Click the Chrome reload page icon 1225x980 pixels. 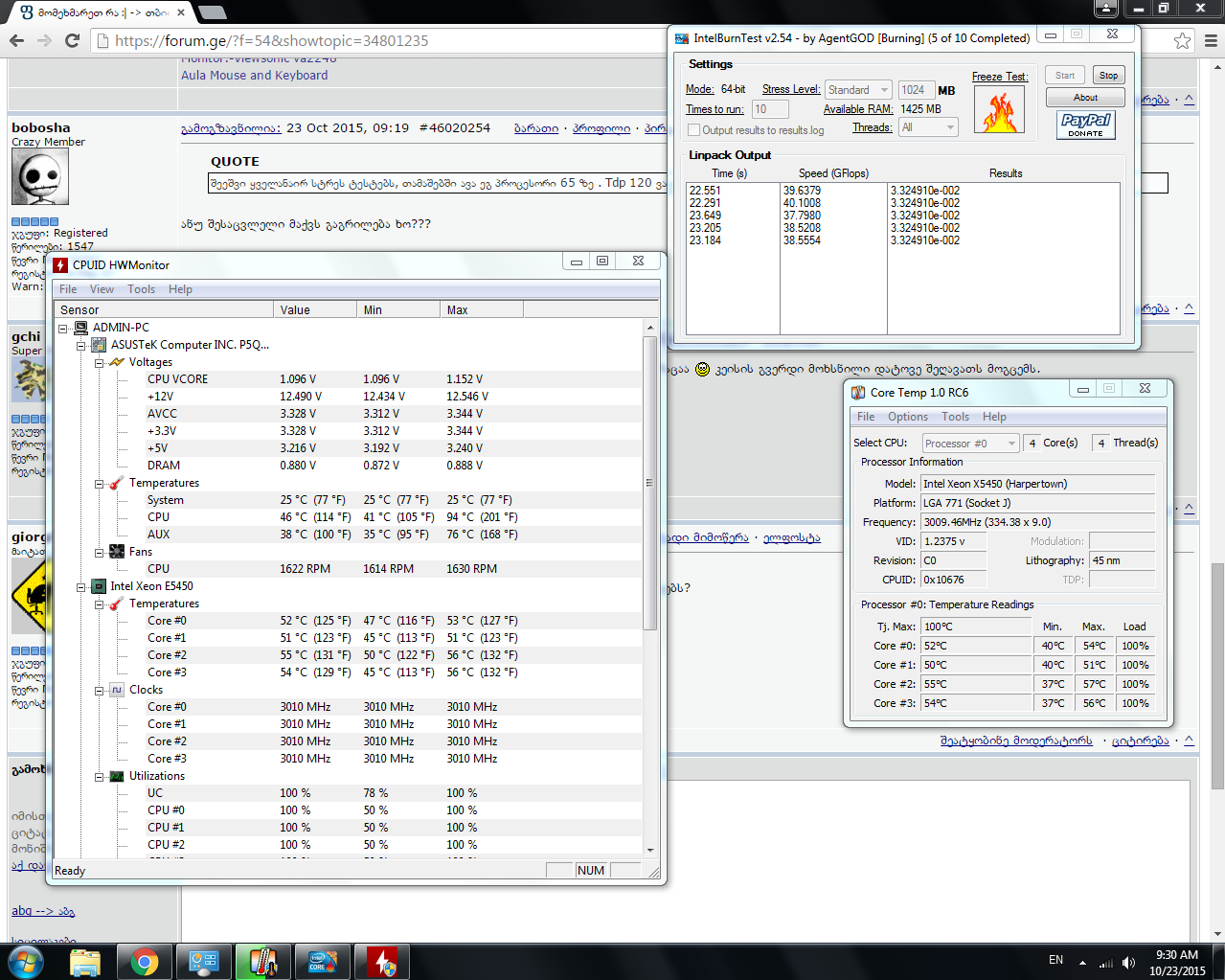(x=72, y=40)
